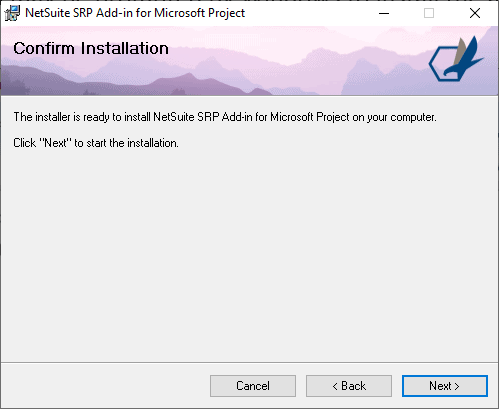Click "on your computer" in the message
The height and width of the screenshot is (409, 499).
(x=394, y=117)
